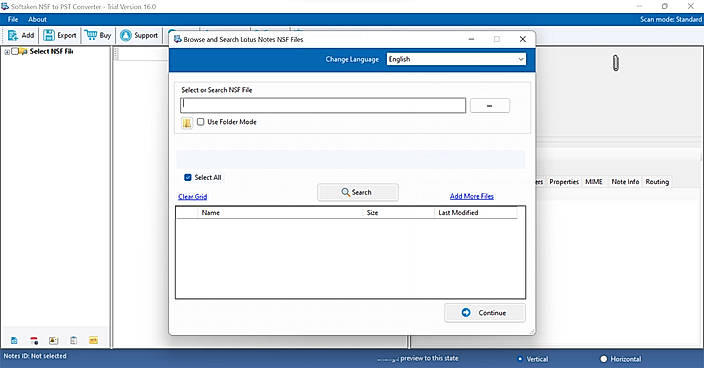704x368 pixels.
Task: Click the contact card icon in the bottom-left strip
Action: pyautogui.click(x=53, y=341)
